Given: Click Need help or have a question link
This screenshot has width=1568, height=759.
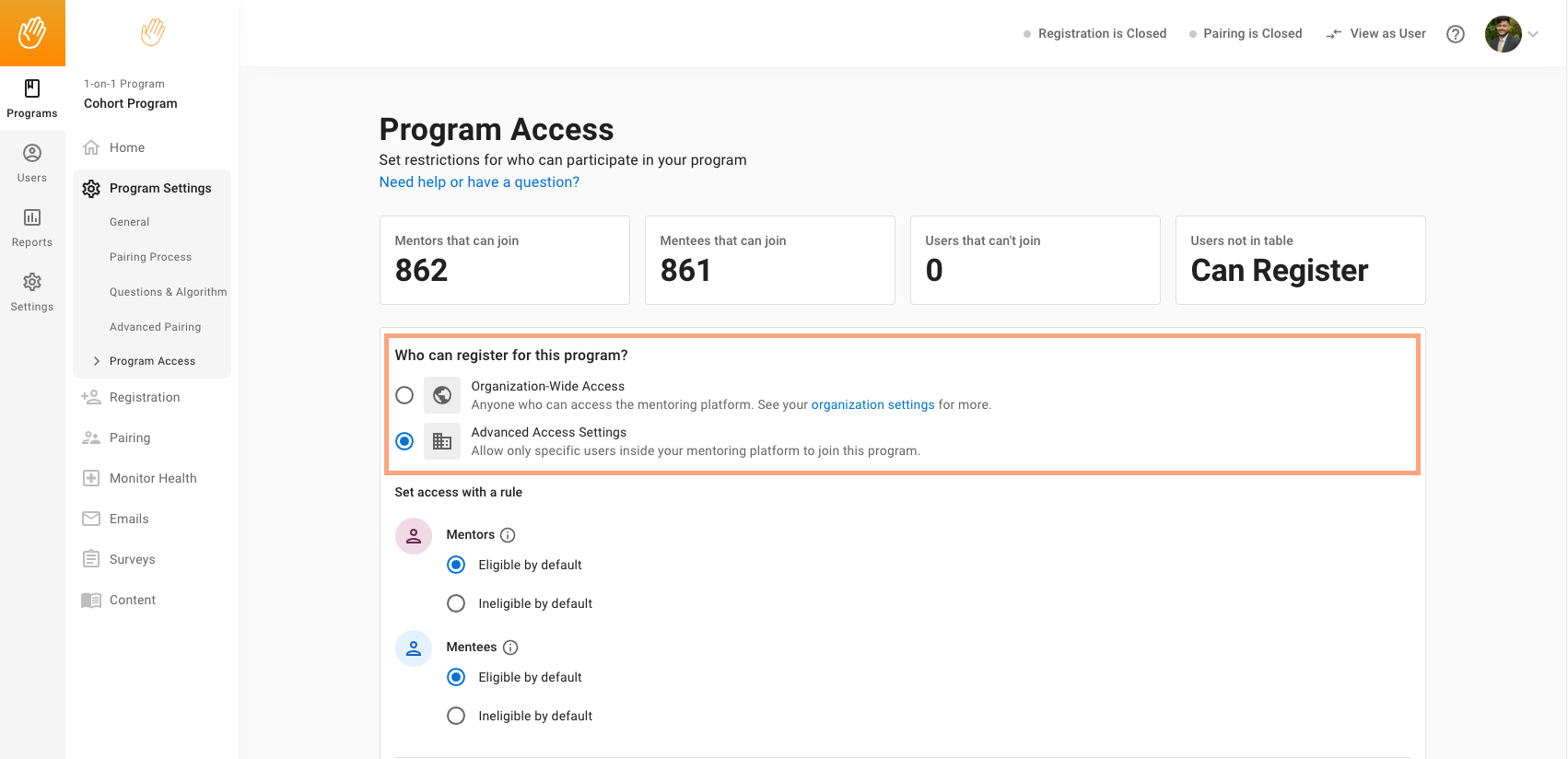Looking at the screenshot, I should pyautogui.click(x=479, y=182).
